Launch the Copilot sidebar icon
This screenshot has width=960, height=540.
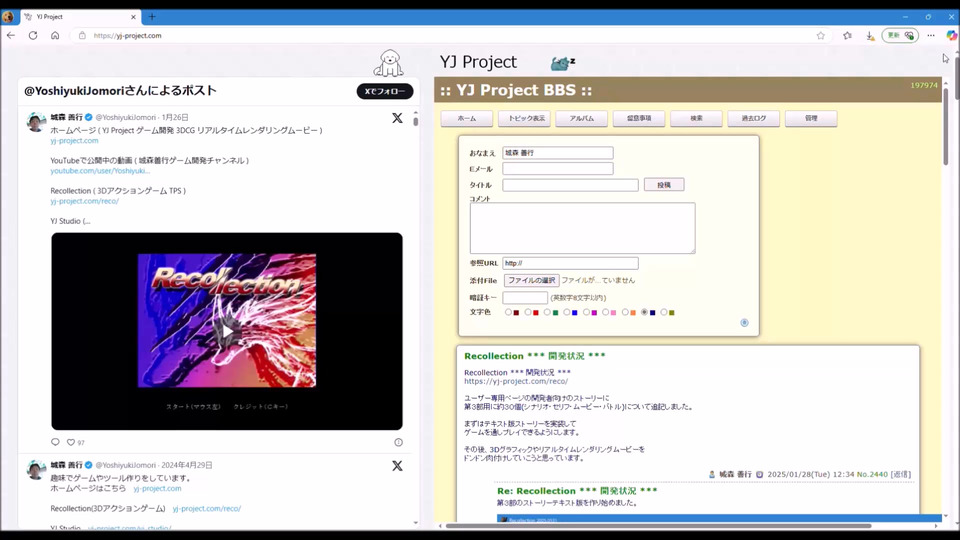pyautogui.click(x=951, y=36)
